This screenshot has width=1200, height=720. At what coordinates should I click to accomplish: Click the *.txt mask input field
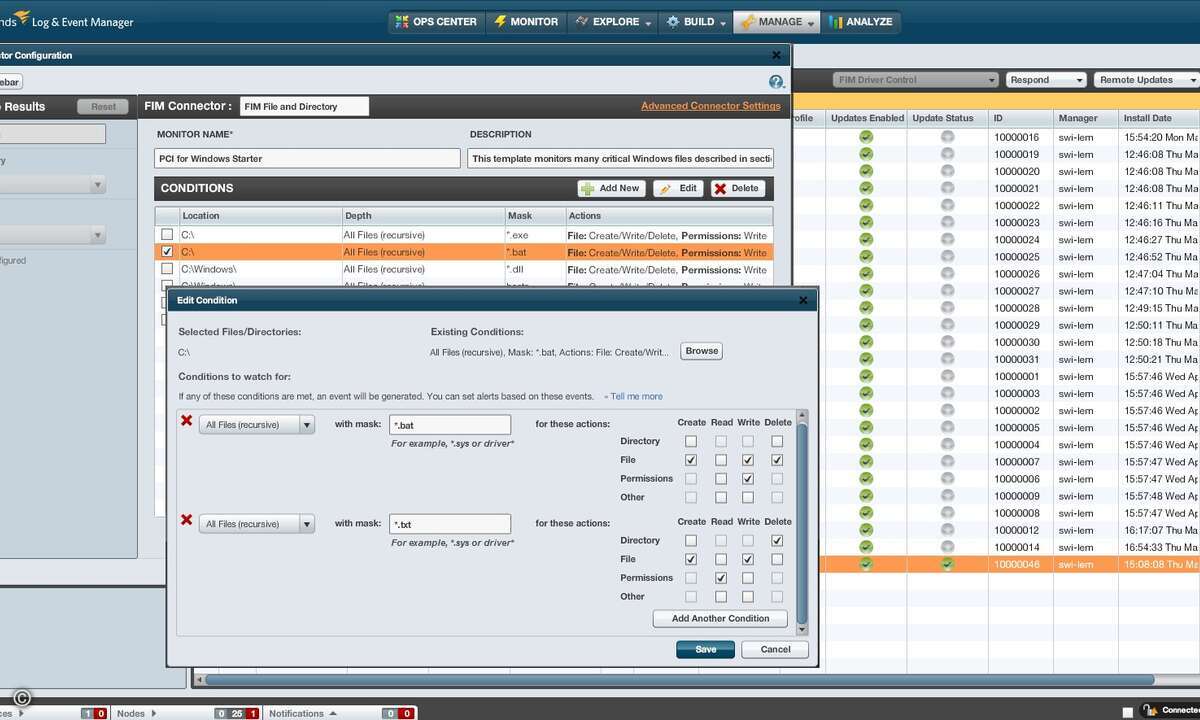(450, 523)
